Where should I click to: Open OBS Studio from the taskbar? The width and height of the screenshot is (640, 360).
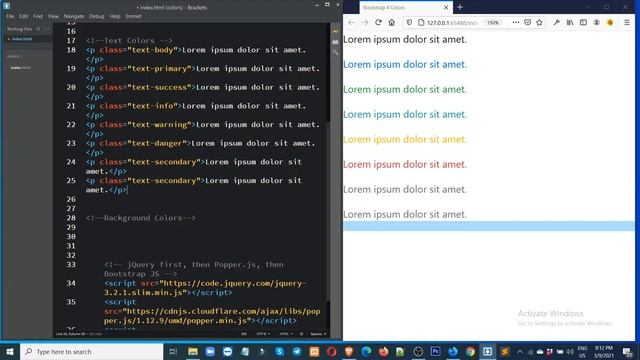(x=418, y=351)
